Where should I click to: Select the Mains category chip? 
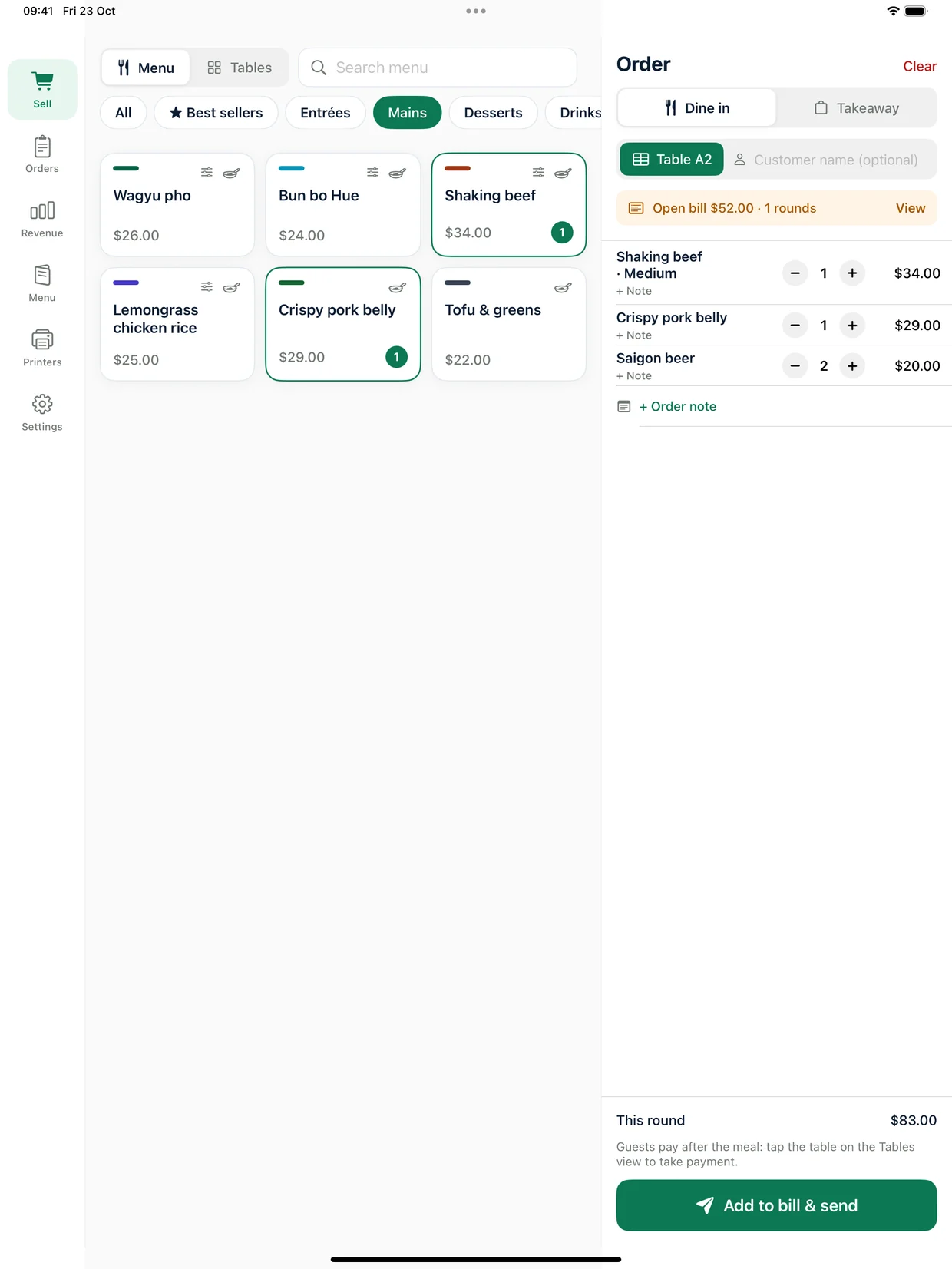[x=408, y=113]
